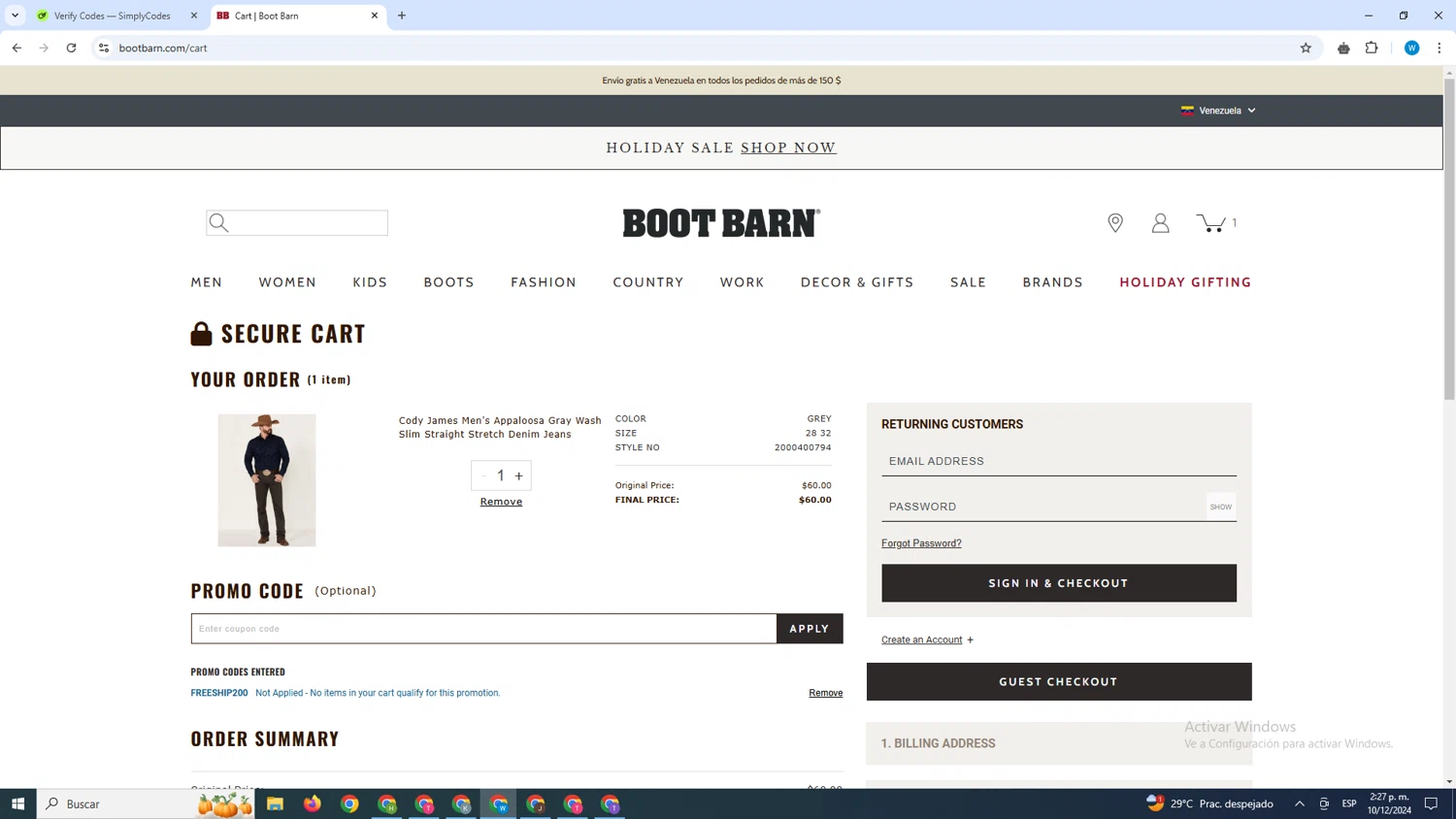Click the Boot Barn logo
This screenshot has height=819, width=1456.
721,223
